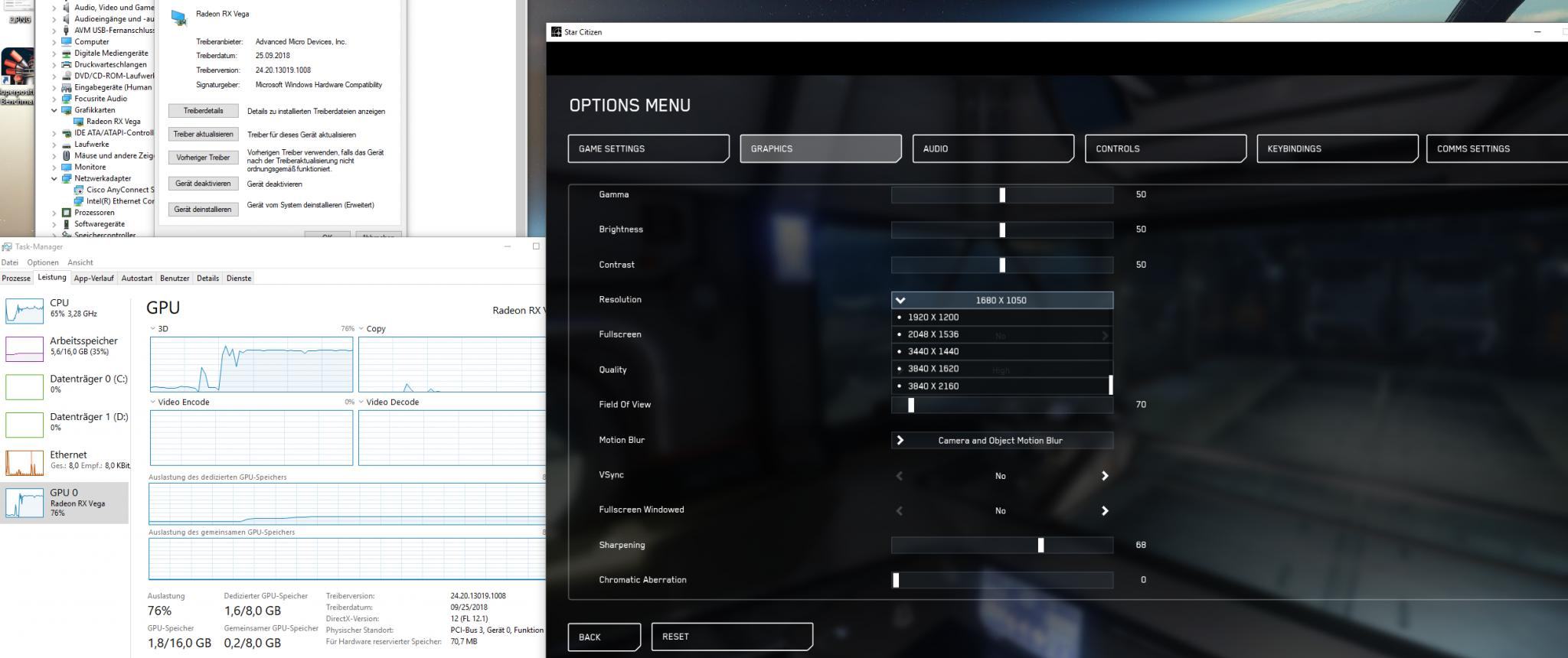Click the Netzwerkadapter category icon

[66, 178]
